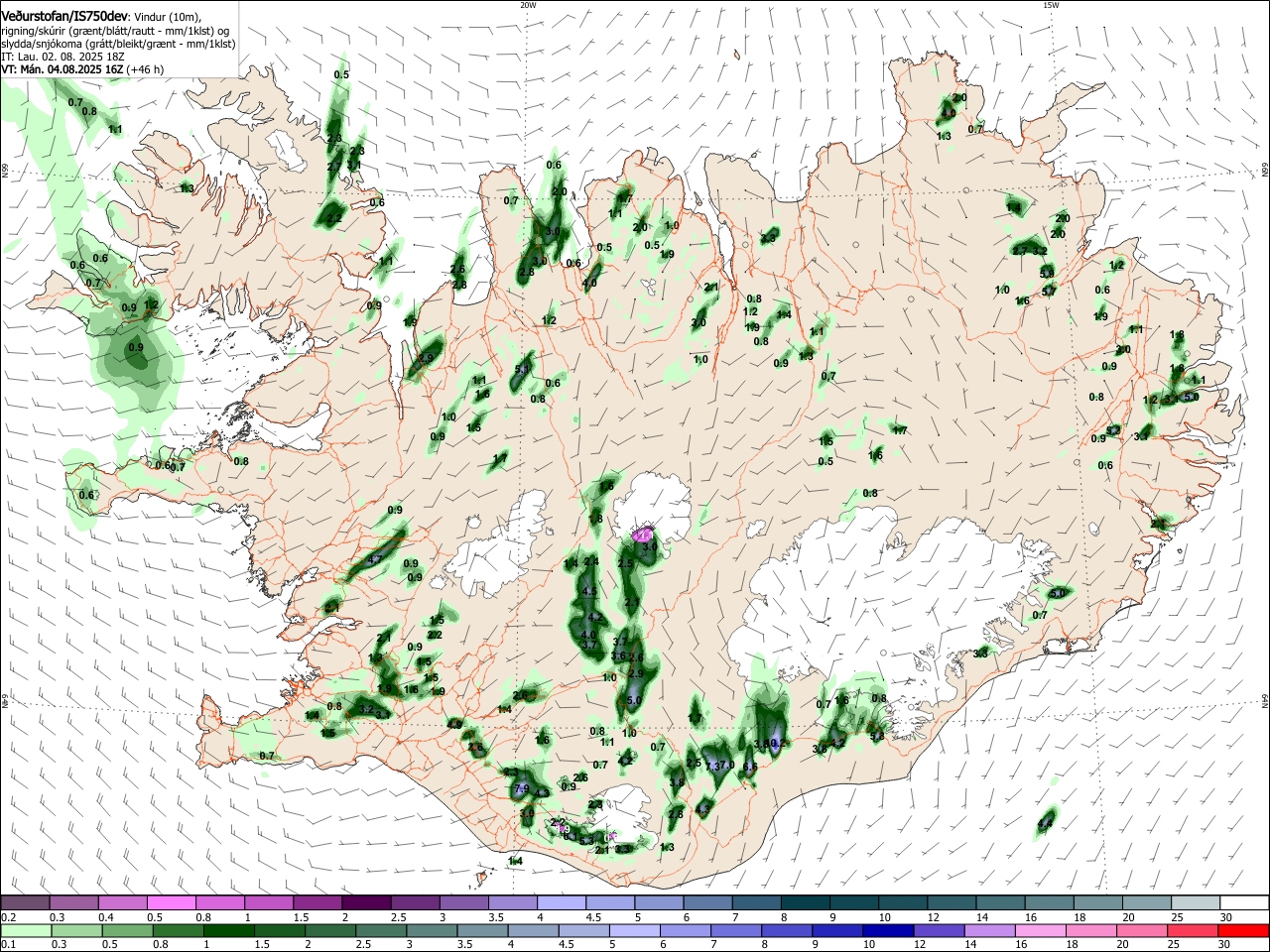Select the darkest purple 2–2.5 snow legend swatch

pyautogui.click(x=366, y=902)
